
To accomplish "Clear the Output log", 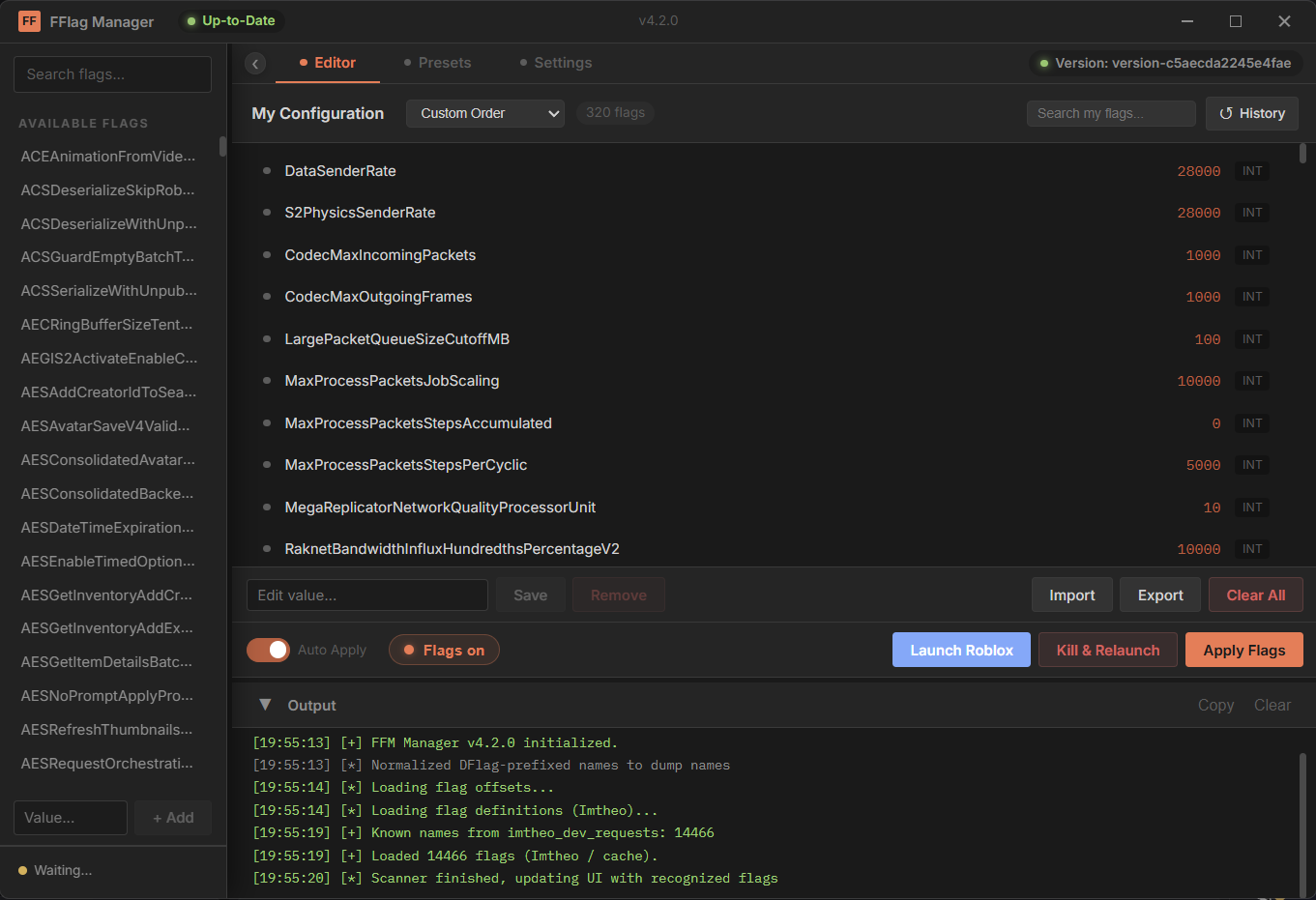I will click(1272, 706).
